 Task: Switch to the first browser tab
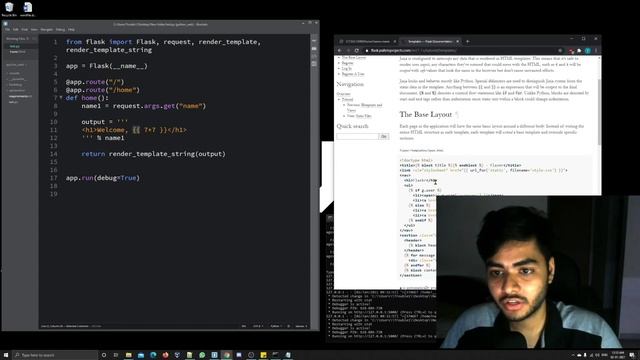pyautogui.click(x=367, y=41)
